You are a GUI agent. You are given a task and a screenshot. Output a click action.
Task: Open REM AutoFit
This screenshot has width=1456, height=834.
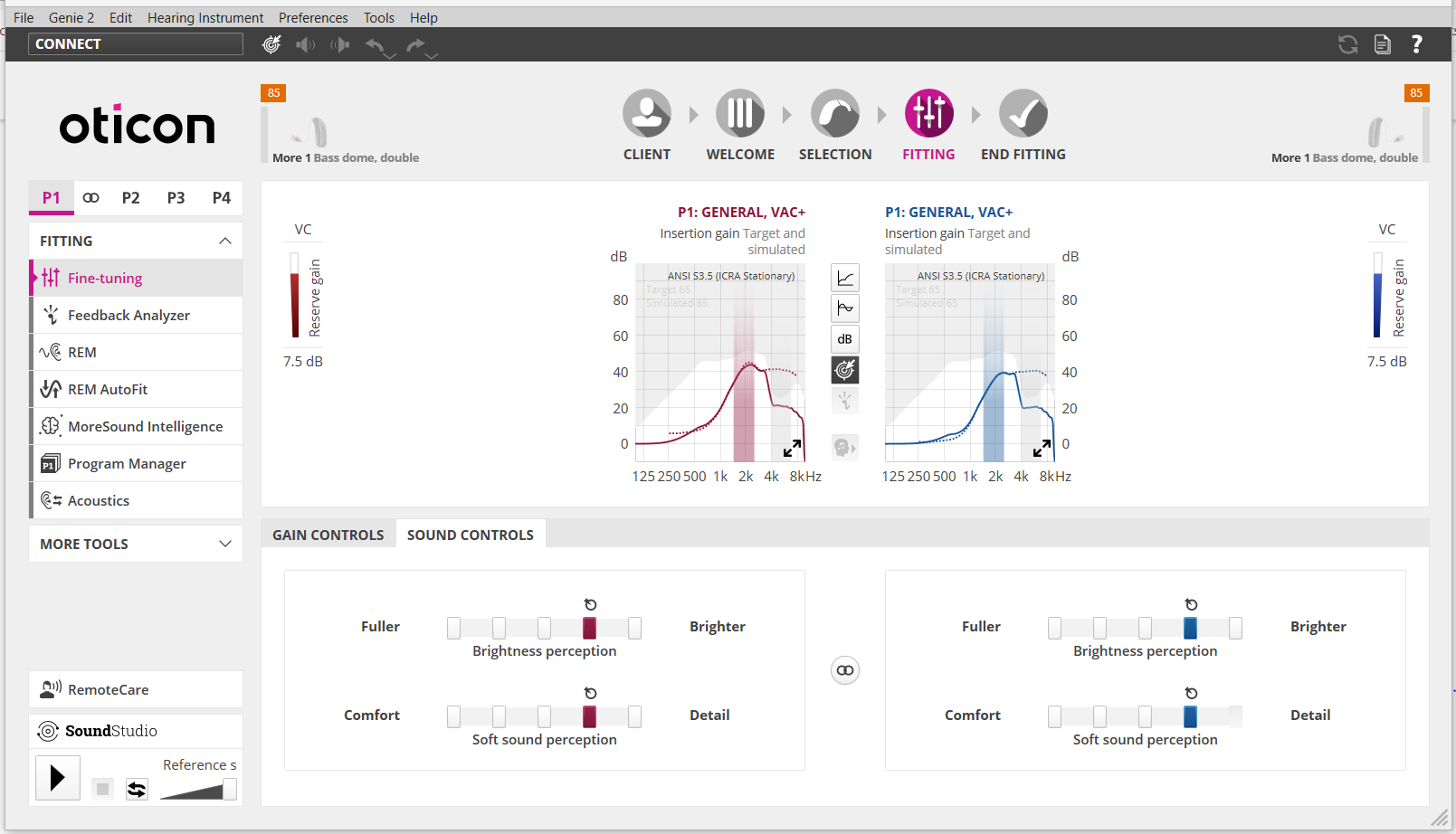[136, 389]
